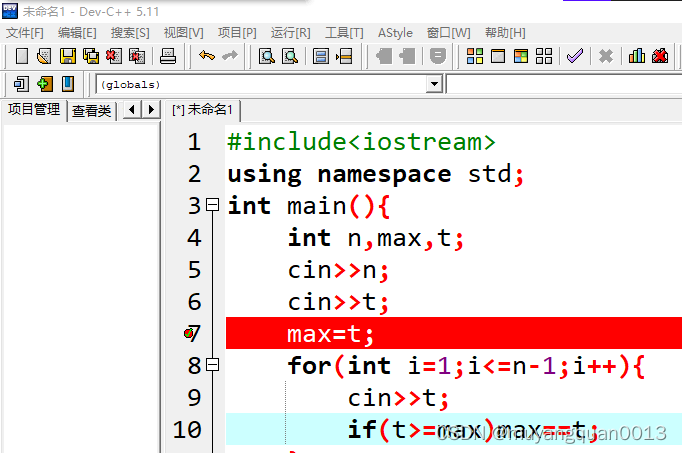Click the Go to line icon
682x453 pixels.
[344, 56]
